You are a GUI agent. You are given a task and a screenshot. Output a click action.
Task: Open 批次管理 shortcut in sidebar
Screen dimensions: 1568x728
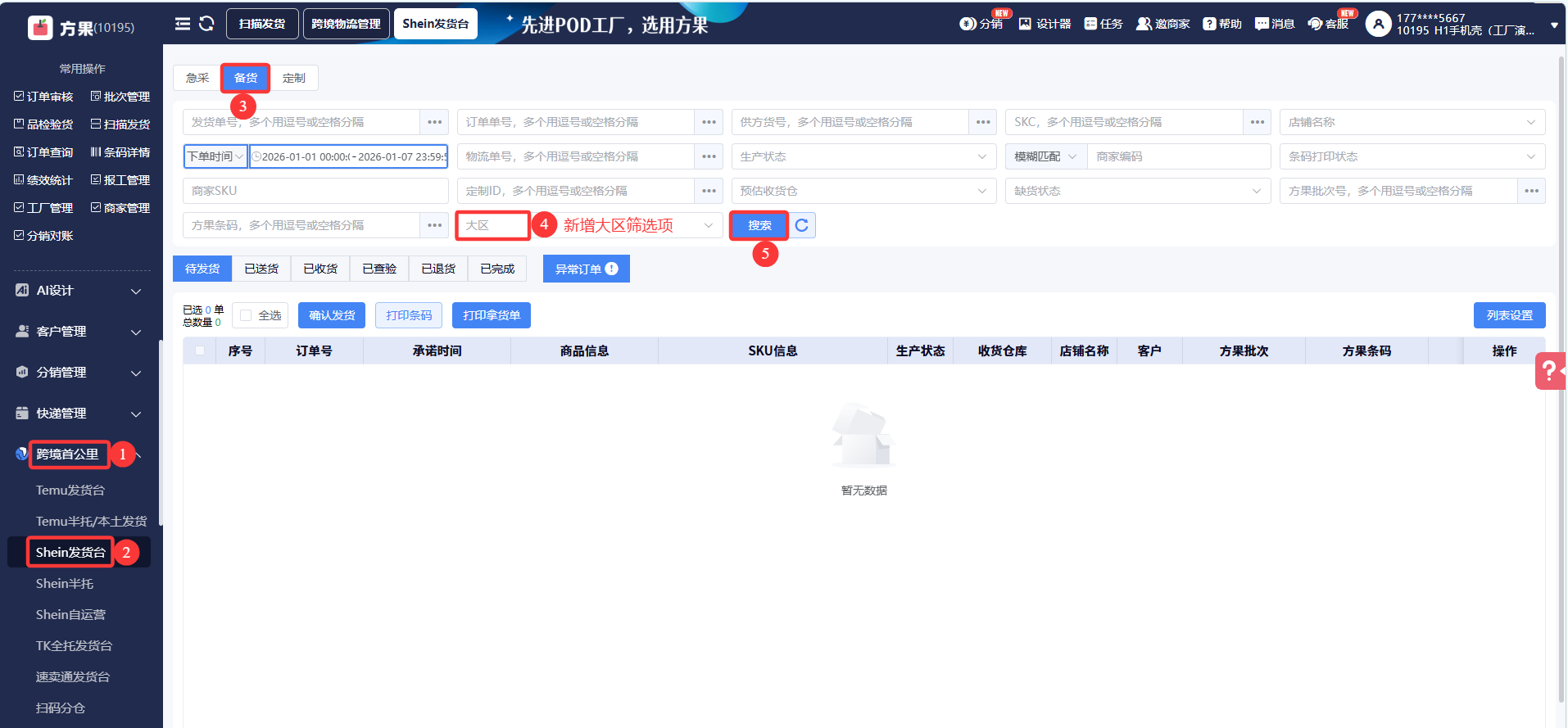click(120, 97)
